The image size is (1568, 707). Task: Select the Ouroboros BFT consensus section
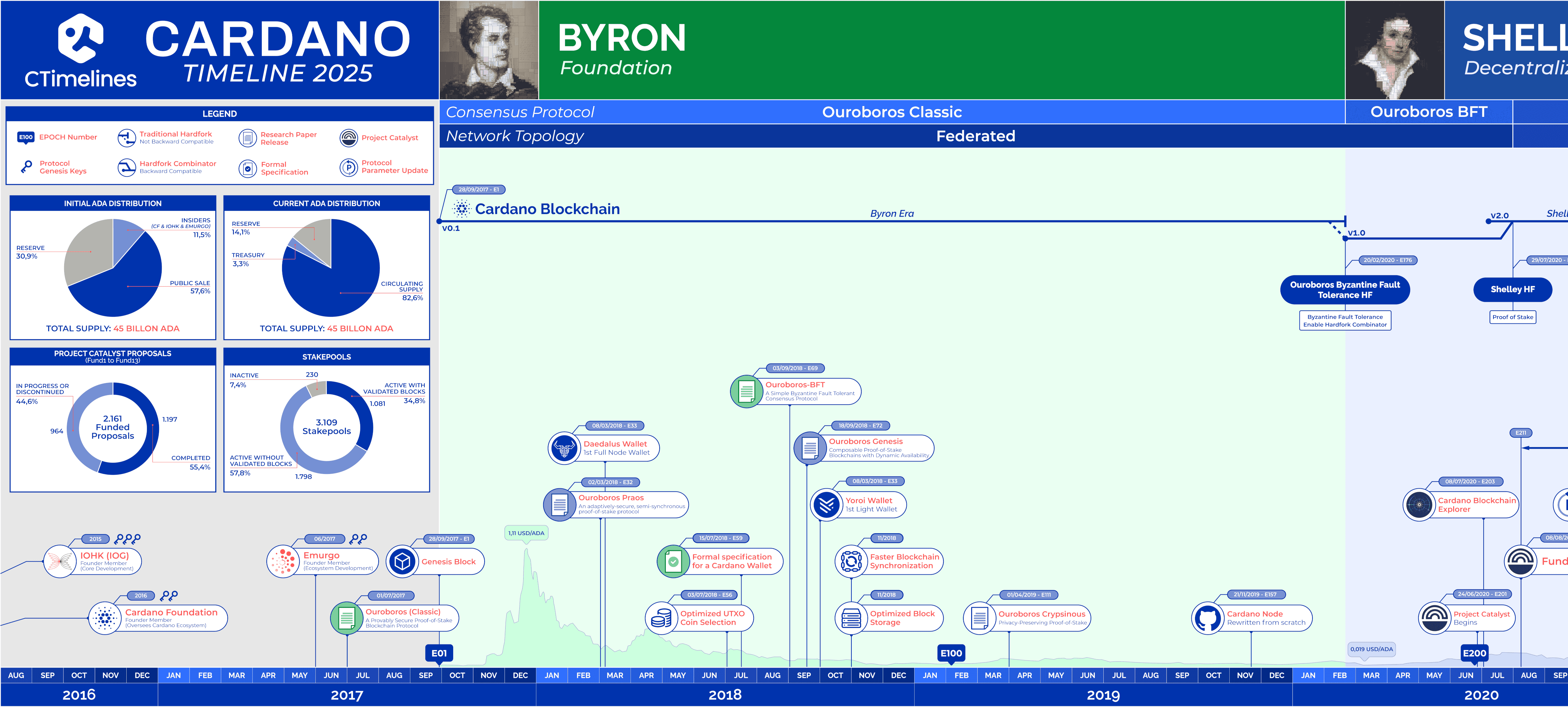point(1428,112)
